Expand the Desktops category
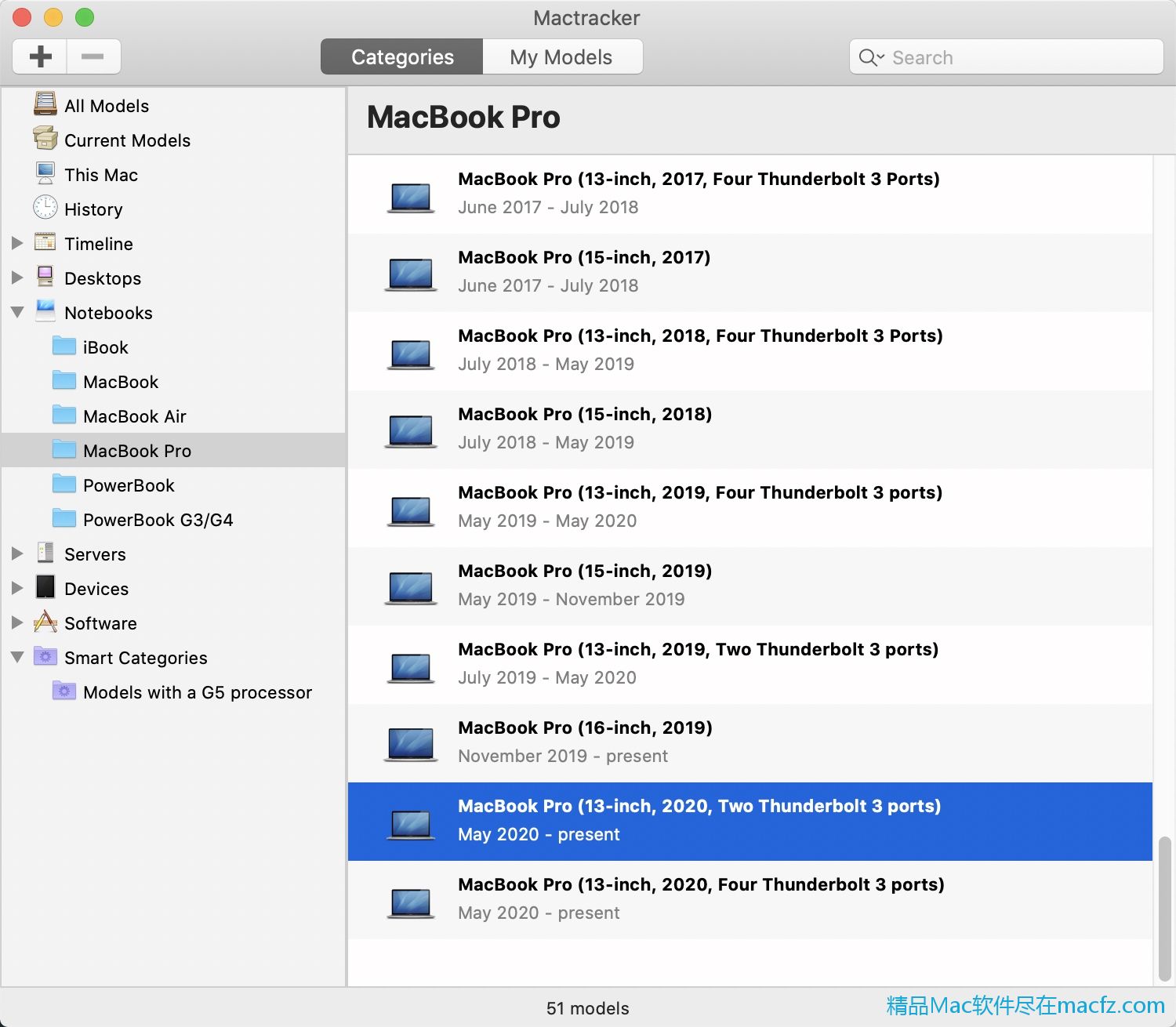Image resolution: width=1176 pixels, height=1027 pixels. [17, 278]
